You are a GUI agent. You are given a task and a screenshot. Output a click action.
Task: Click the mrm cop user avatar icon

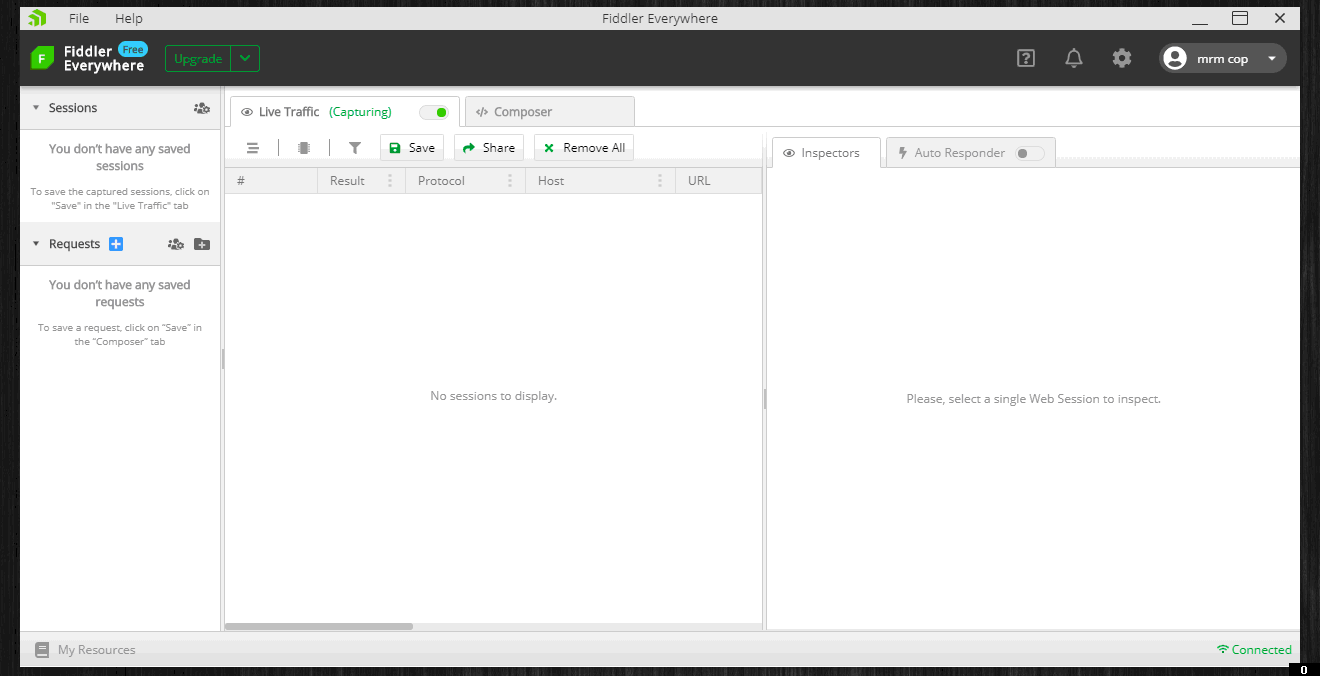[x=1175, y=58]
